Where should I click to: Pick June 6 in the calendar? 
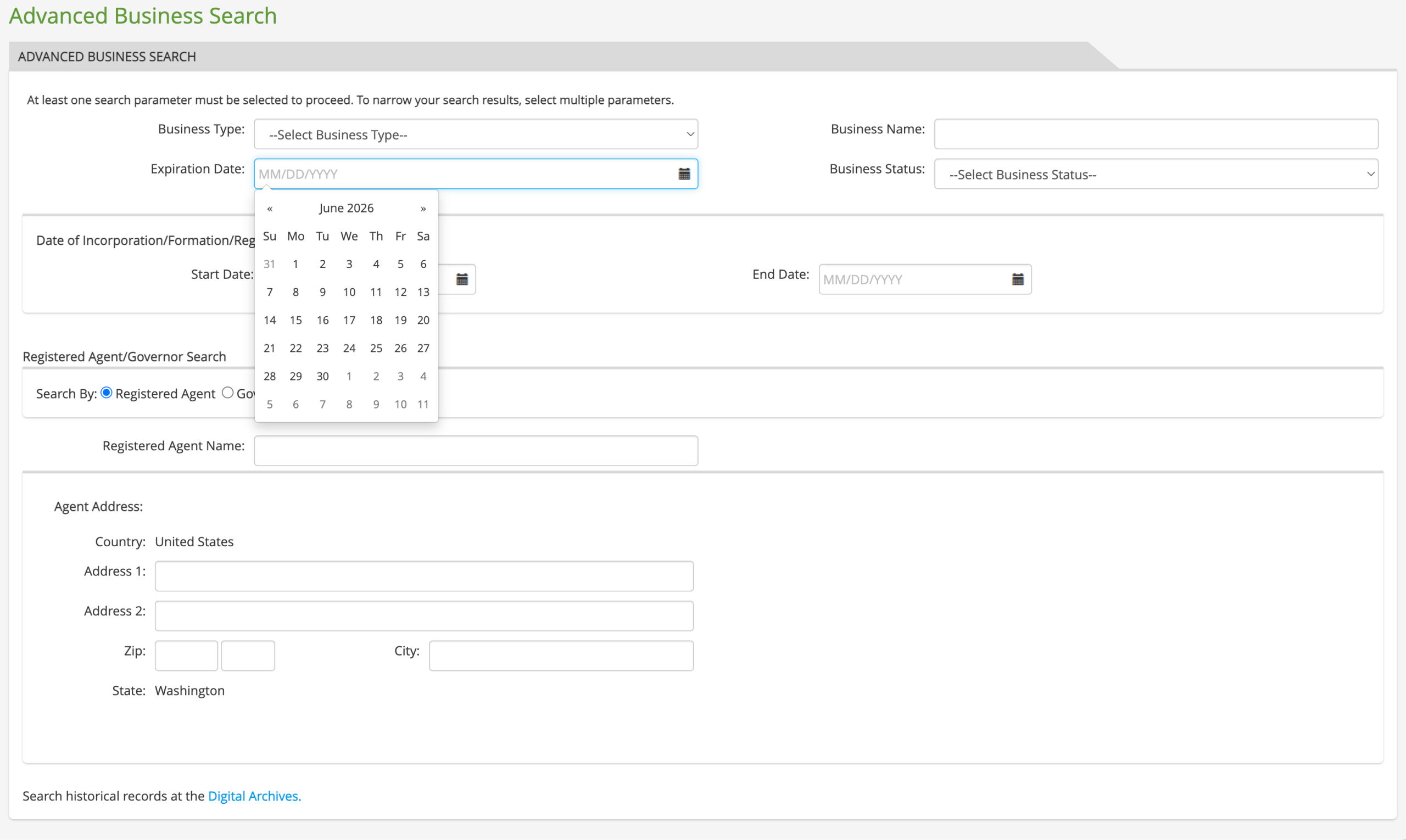[x=423, y=264]
